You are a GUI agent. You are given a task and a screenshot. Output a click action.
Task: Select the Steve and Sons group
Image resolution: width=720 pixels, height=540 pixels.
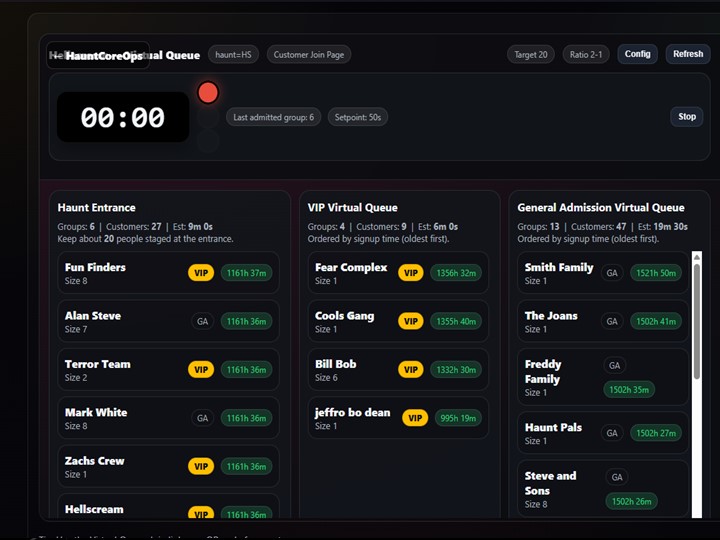click(x=603, y=489)
